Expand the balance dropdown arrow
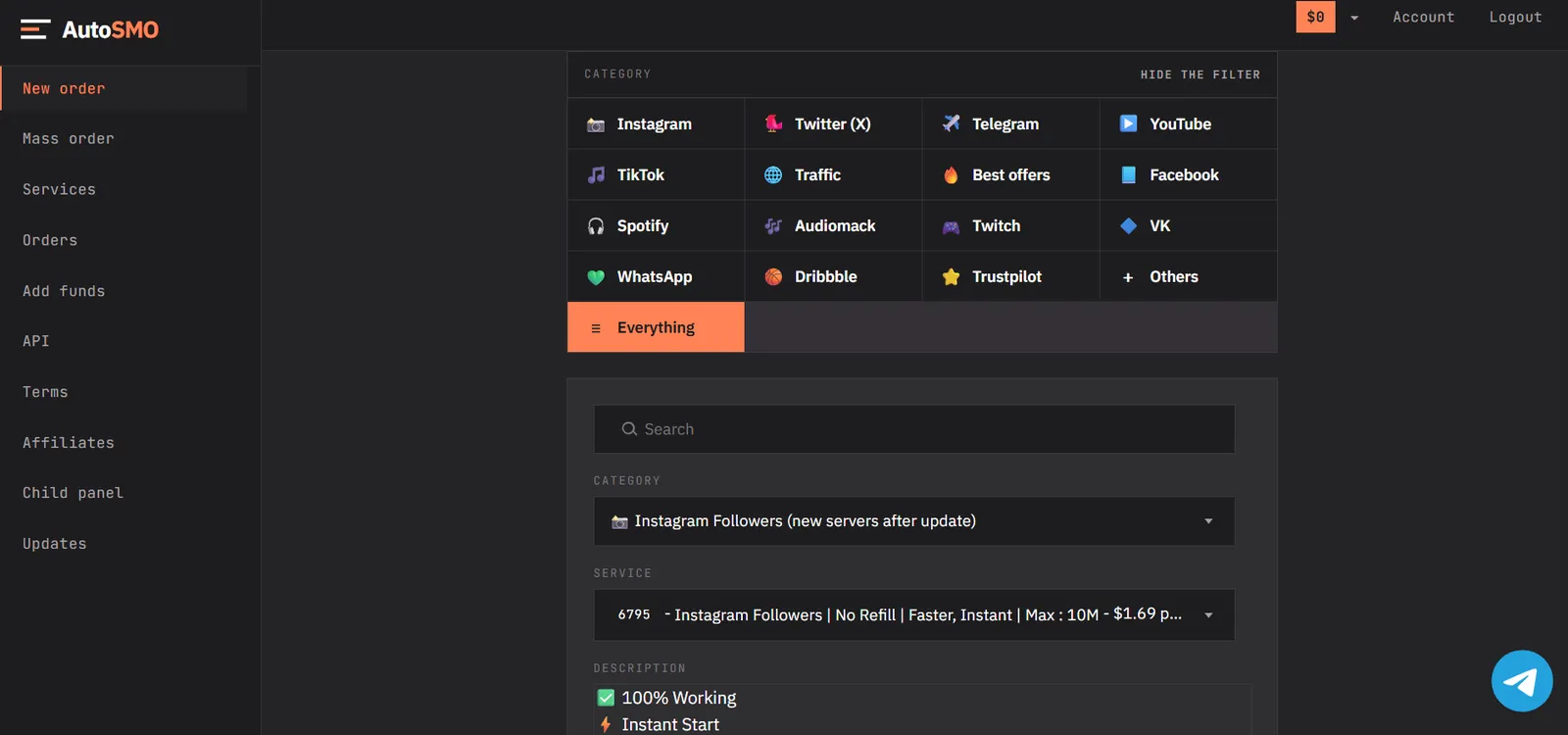This screenshot has width=1568, height=735. click(1354, 18)
